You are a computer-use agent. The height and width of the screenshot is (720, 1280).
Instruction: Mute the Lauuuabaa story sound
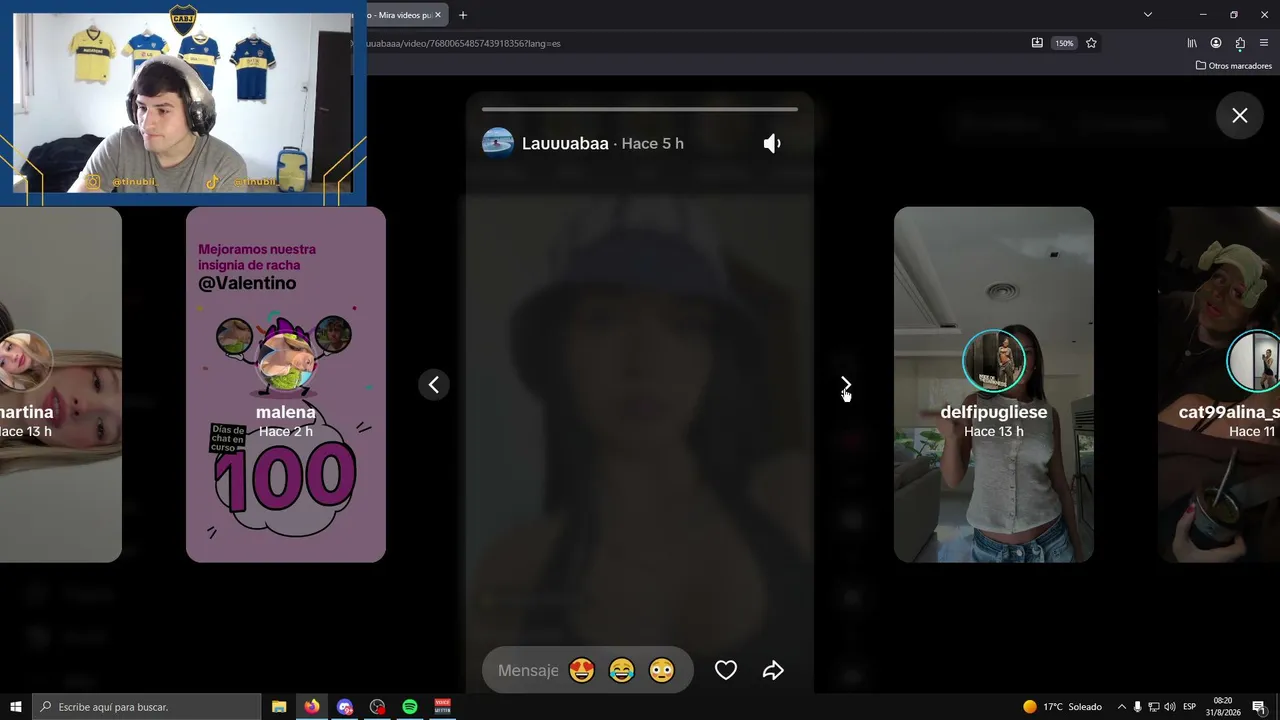pos(772,144)
